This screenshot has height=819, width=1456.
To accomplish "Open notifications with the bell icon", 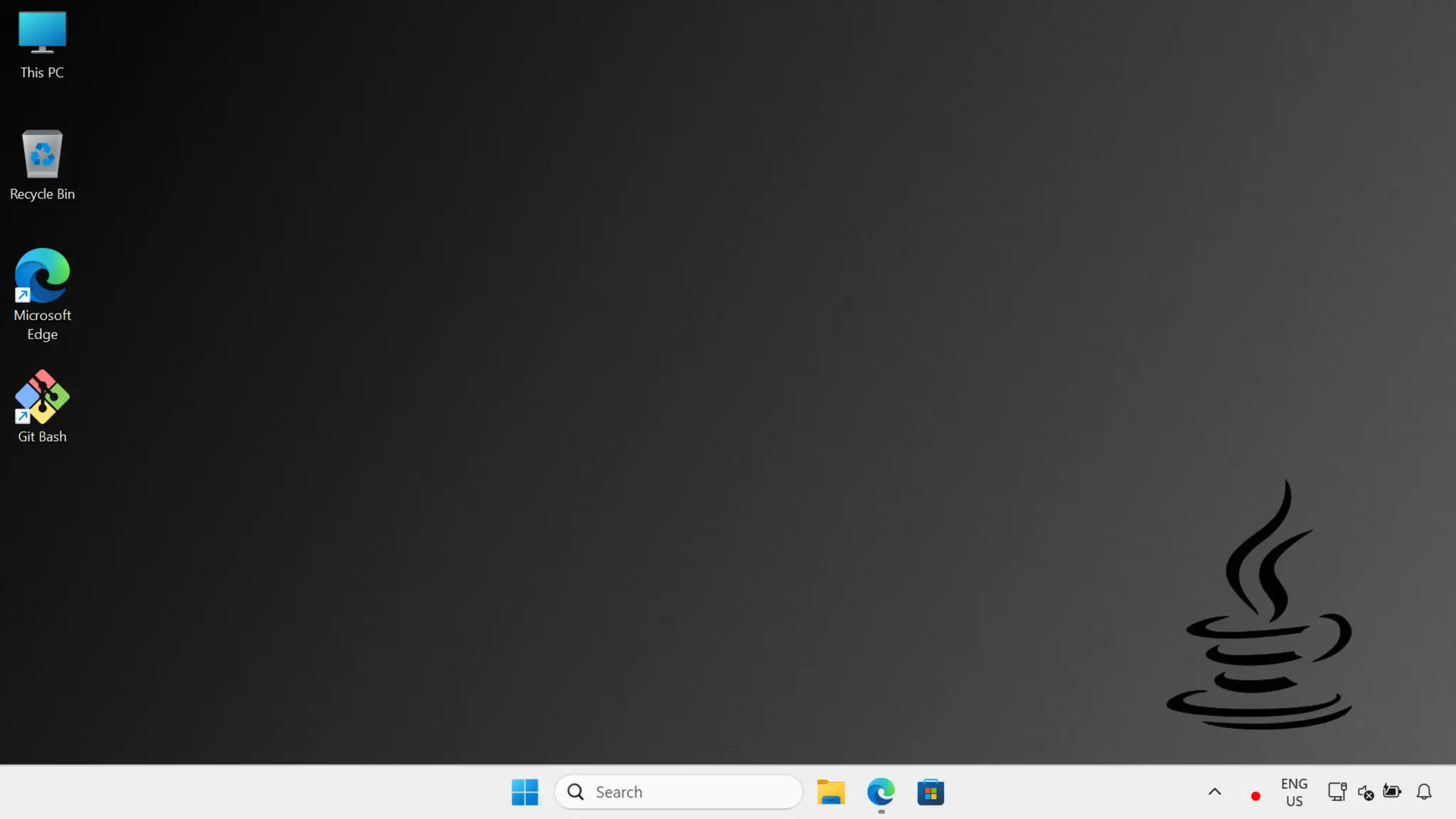I will pyautogui.click(x=1424, y=791).
